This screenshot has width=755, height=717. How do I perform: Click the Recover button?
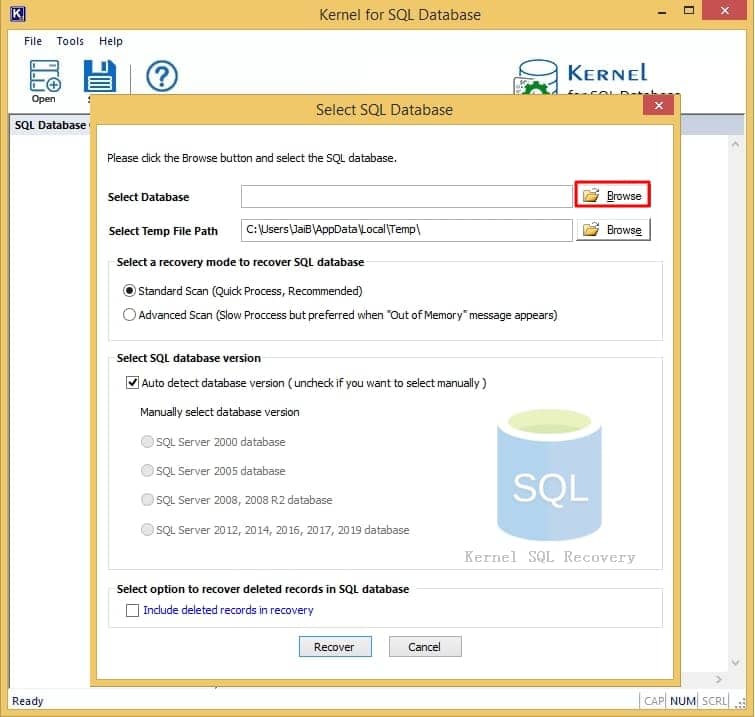(x=335, y=647)
